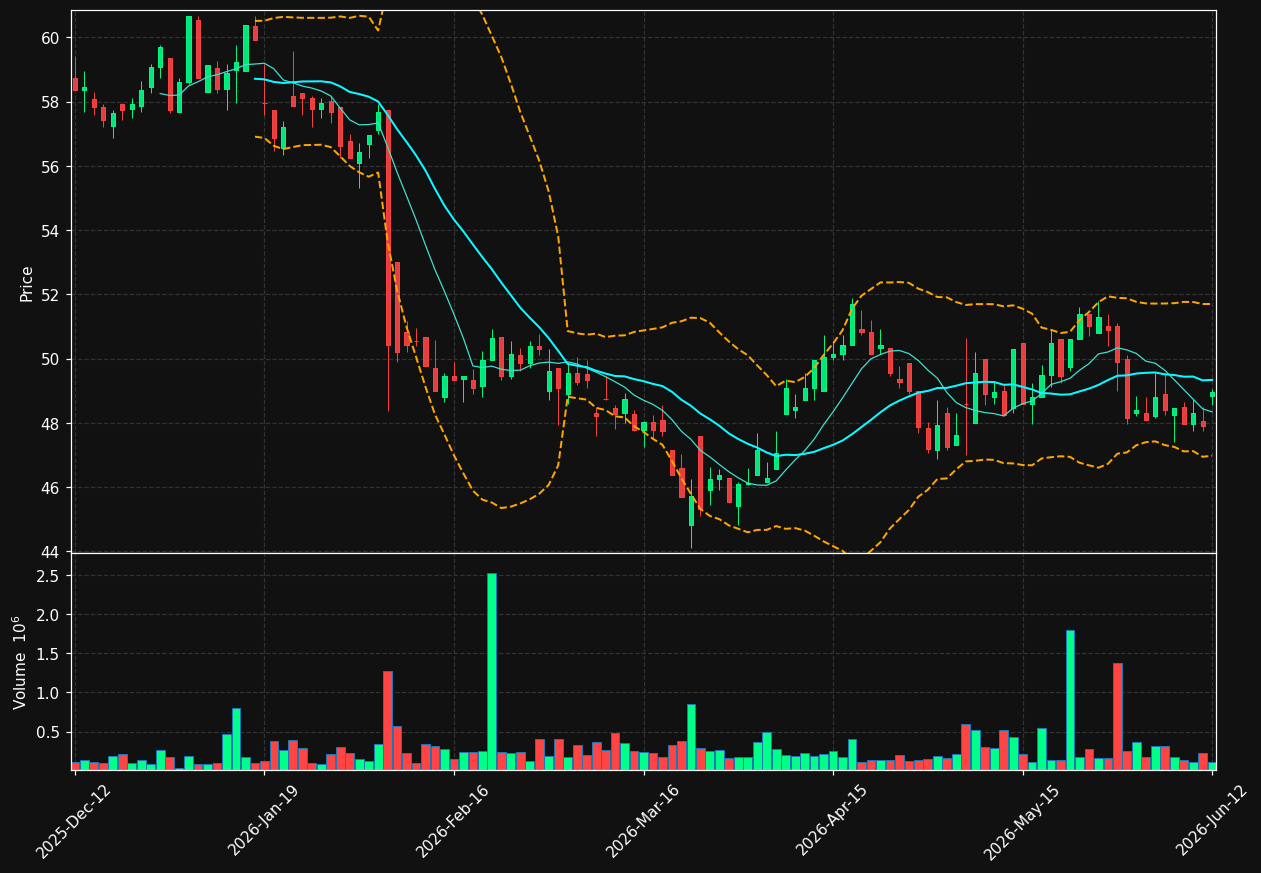Click the 56 price tick label
The width and height of the screenshot is (1261, 873).
coord(51,167)
